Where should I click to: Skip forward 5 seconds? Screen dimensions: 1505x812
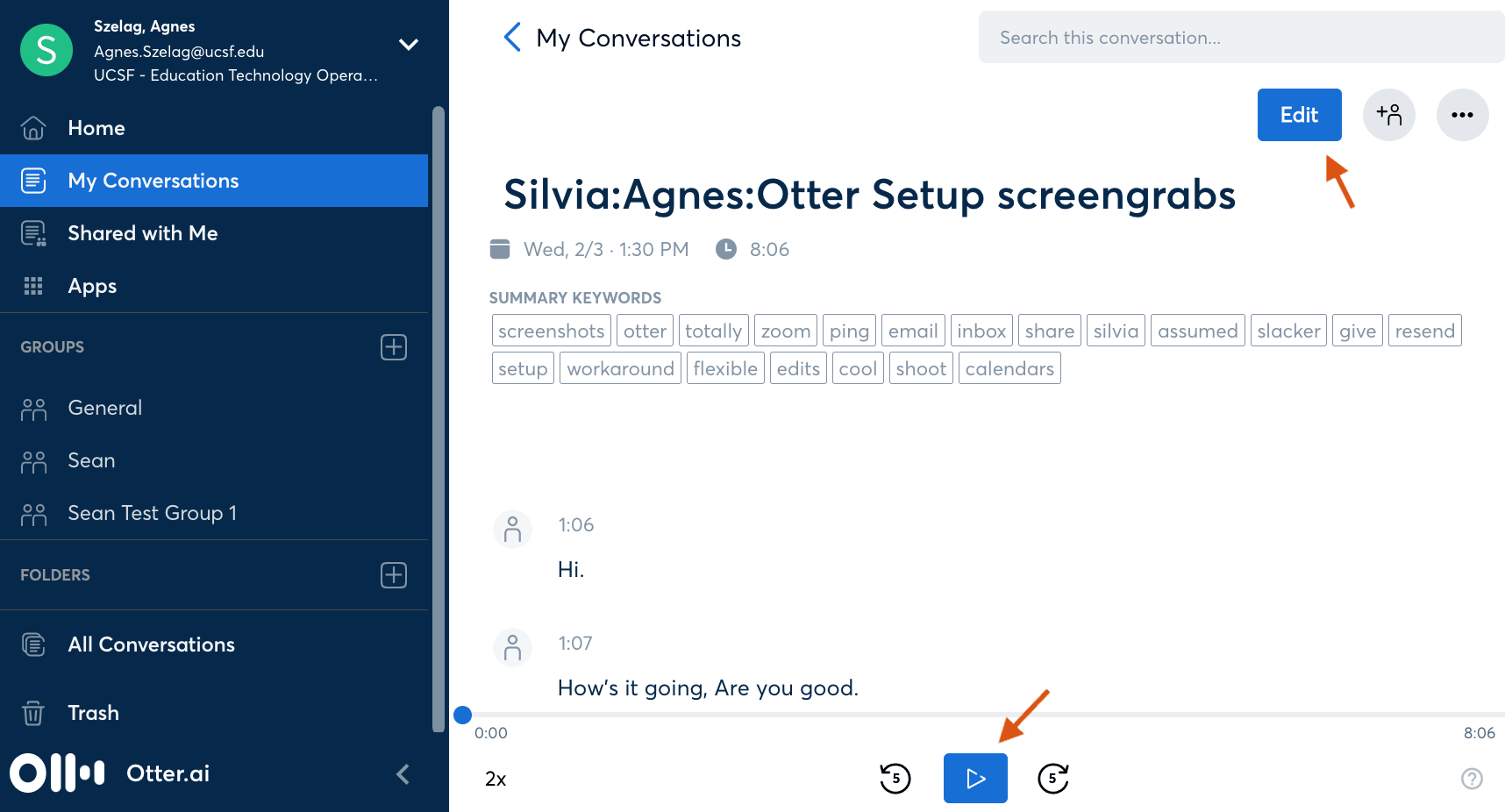tap(1053, 778)
